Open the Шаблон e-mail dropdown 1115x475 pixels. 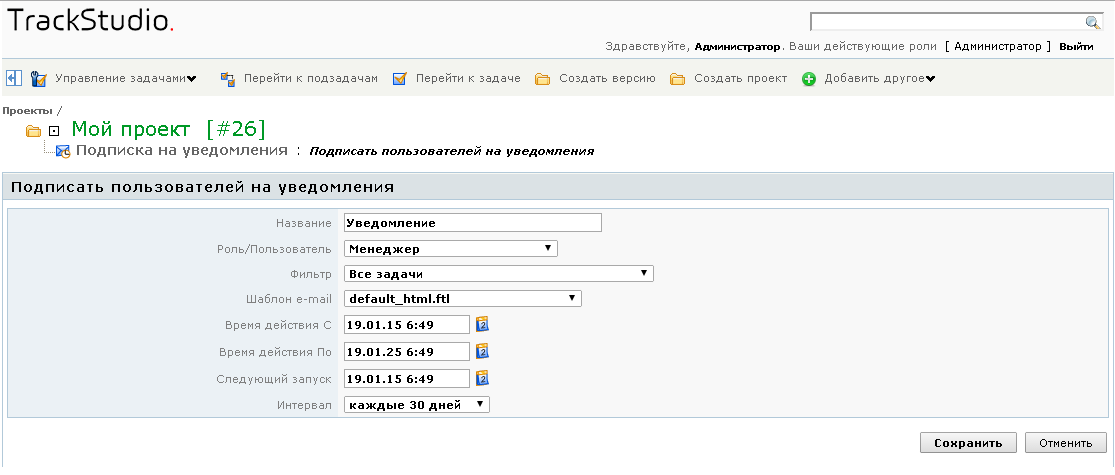point(462,298)
